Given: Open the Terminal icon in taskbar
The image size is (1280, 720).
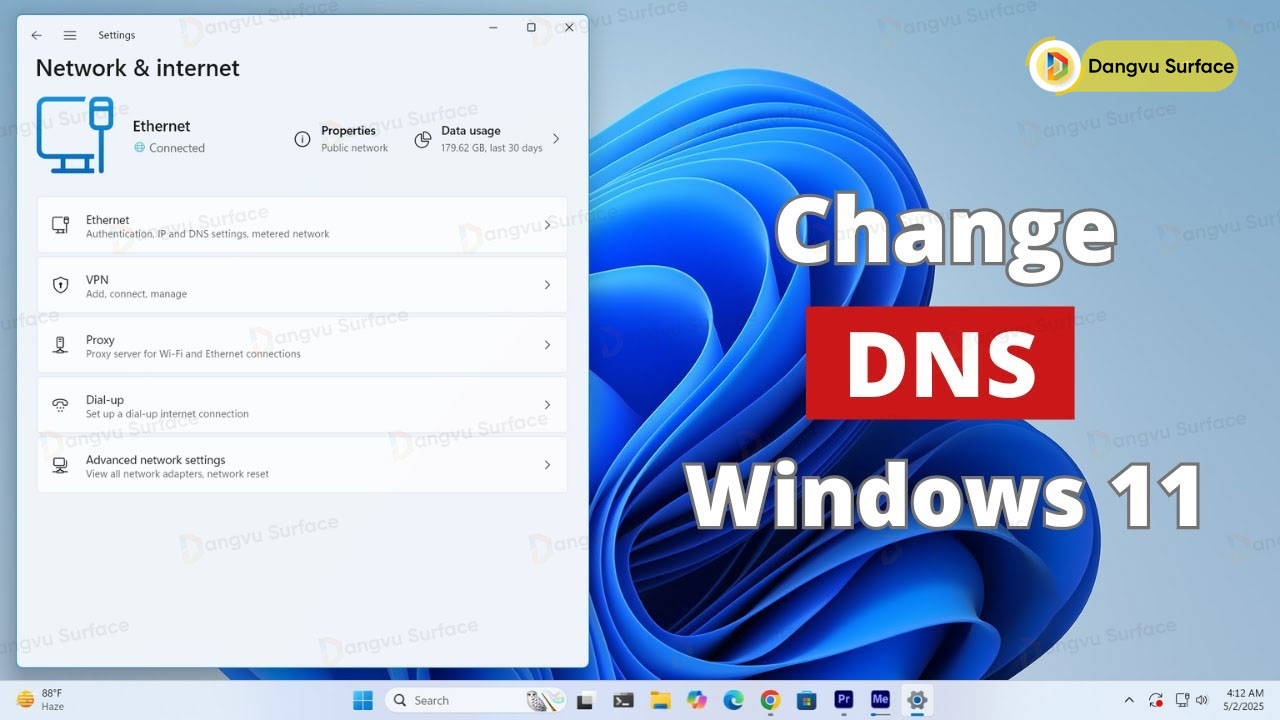Looking at the screenshot, I should pyautogui.click(x=623, y=700).
